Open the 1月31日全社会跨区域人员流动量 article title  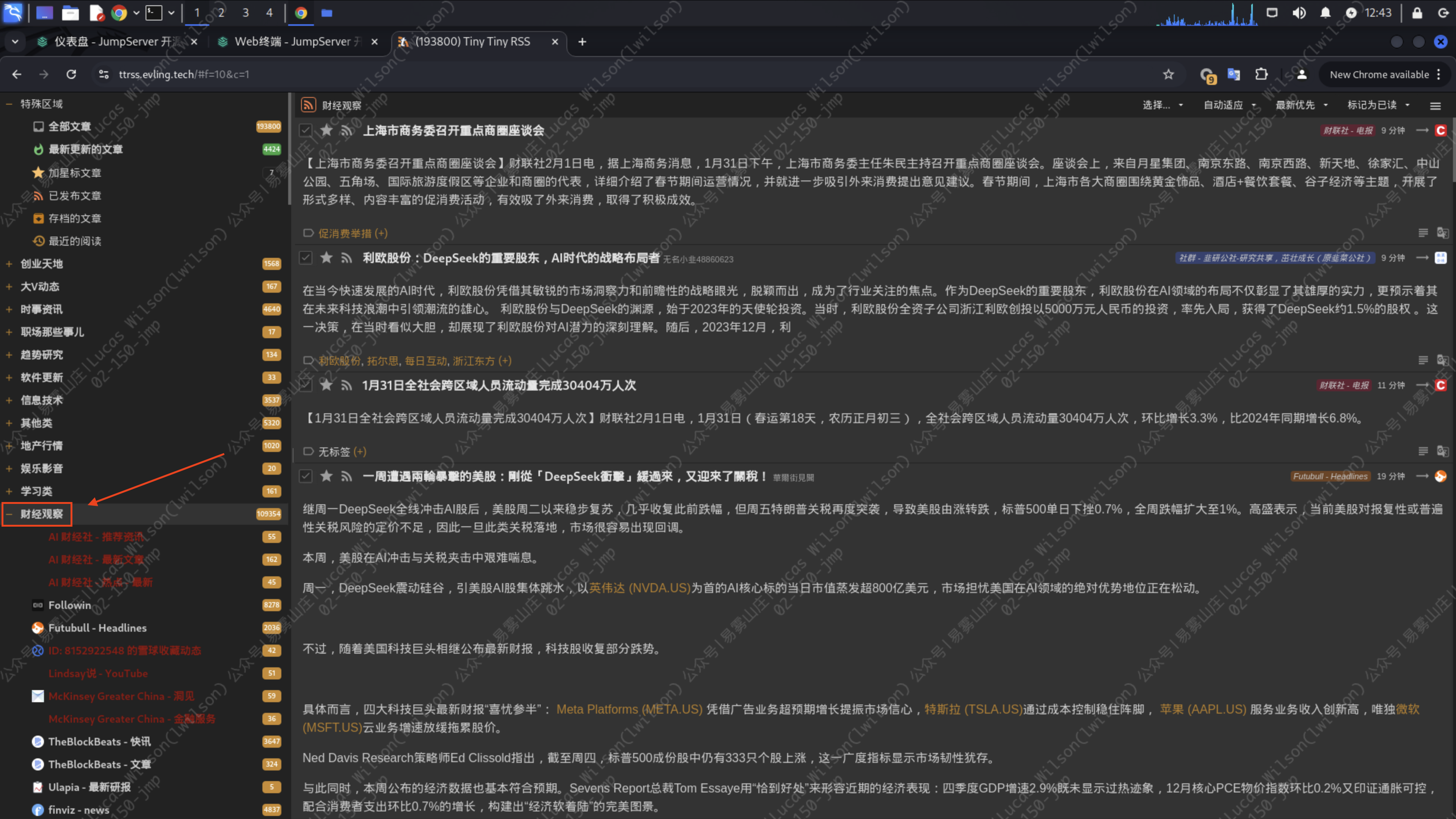(x=499, y=386)
